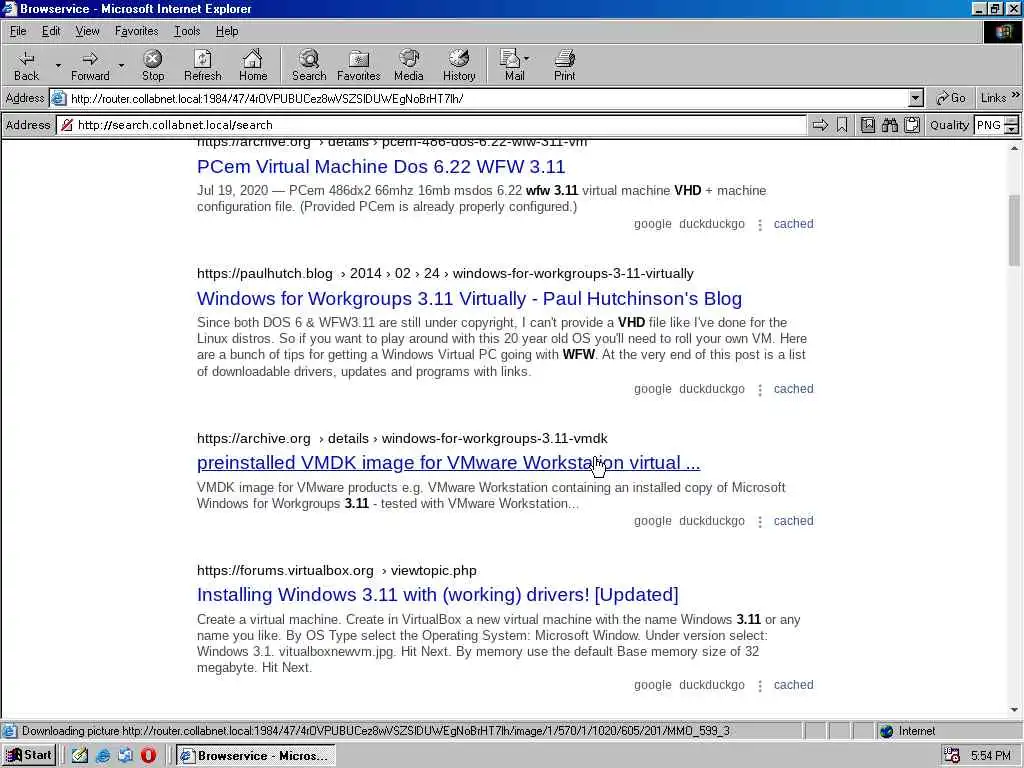Open the Media toolbar button

409,65
